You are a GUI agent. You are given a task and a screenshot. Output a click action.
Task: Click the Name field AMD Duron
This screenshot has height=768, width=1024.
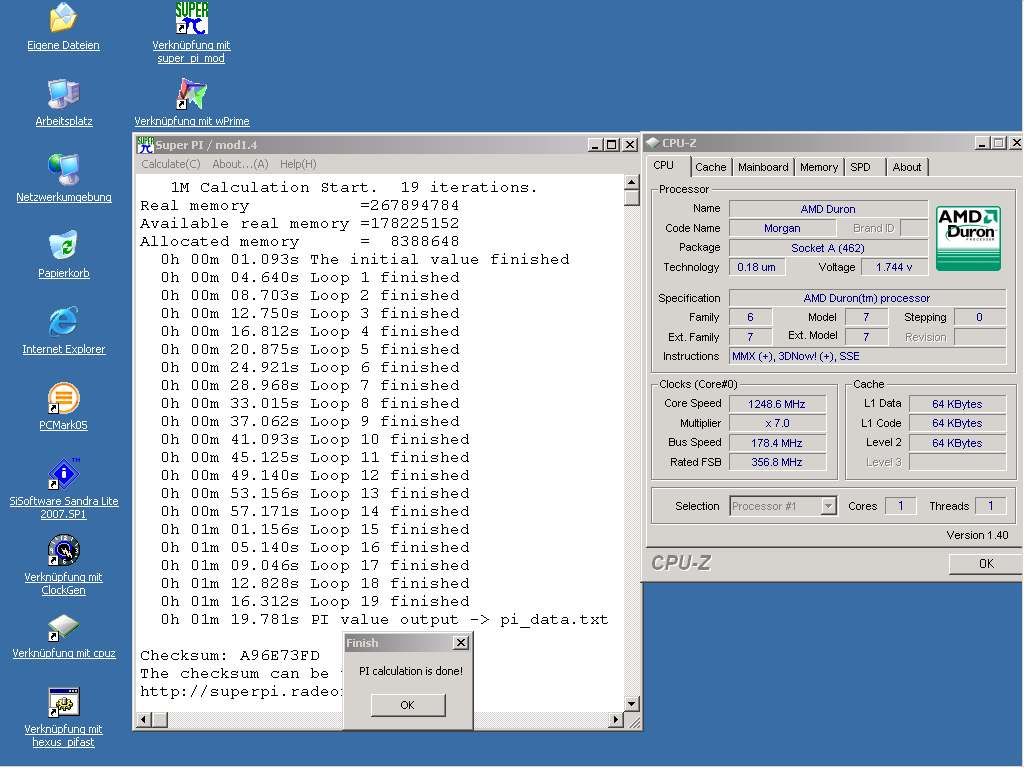828,209
